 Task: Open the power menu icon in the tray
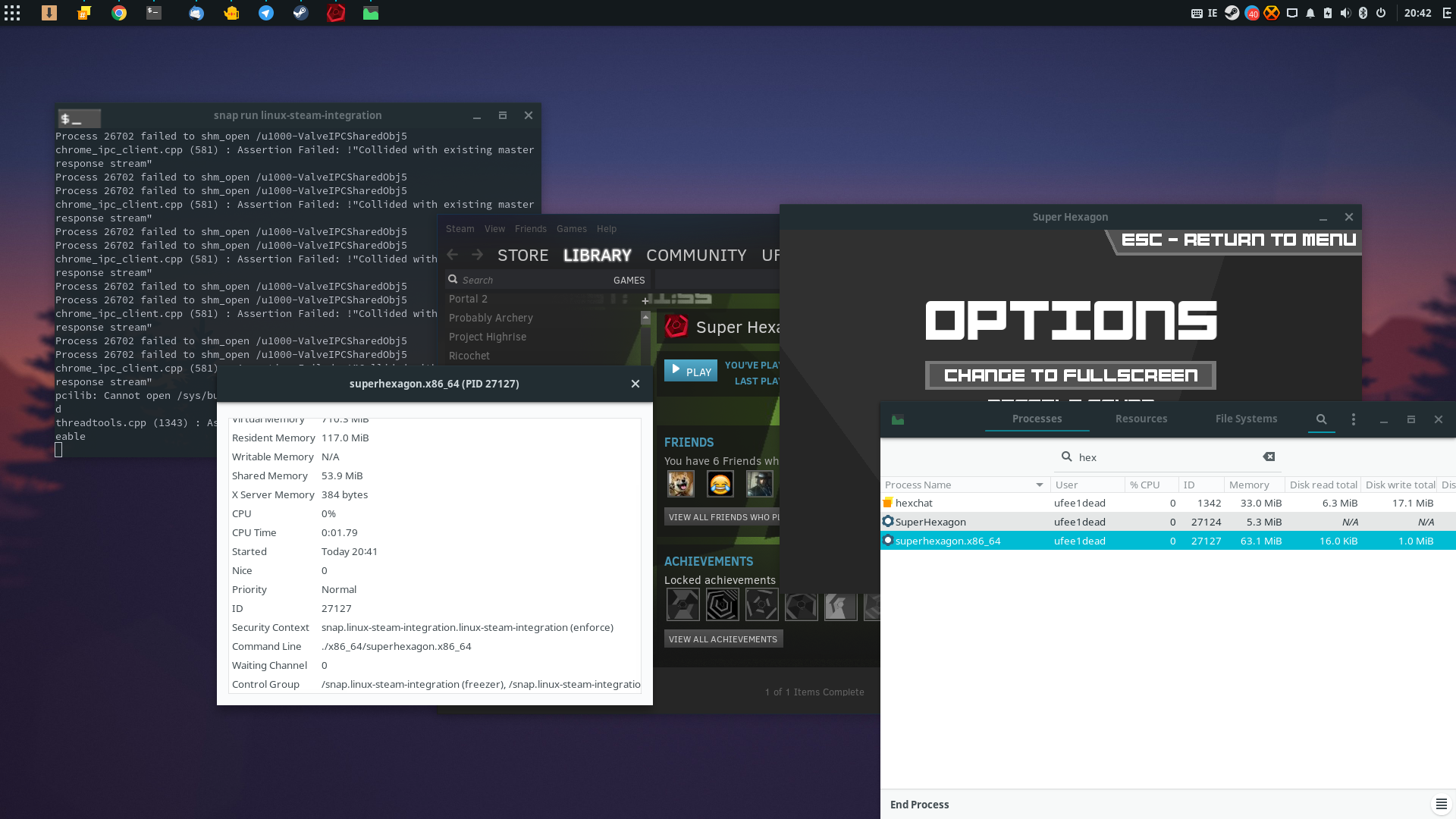click(1381, 13)
